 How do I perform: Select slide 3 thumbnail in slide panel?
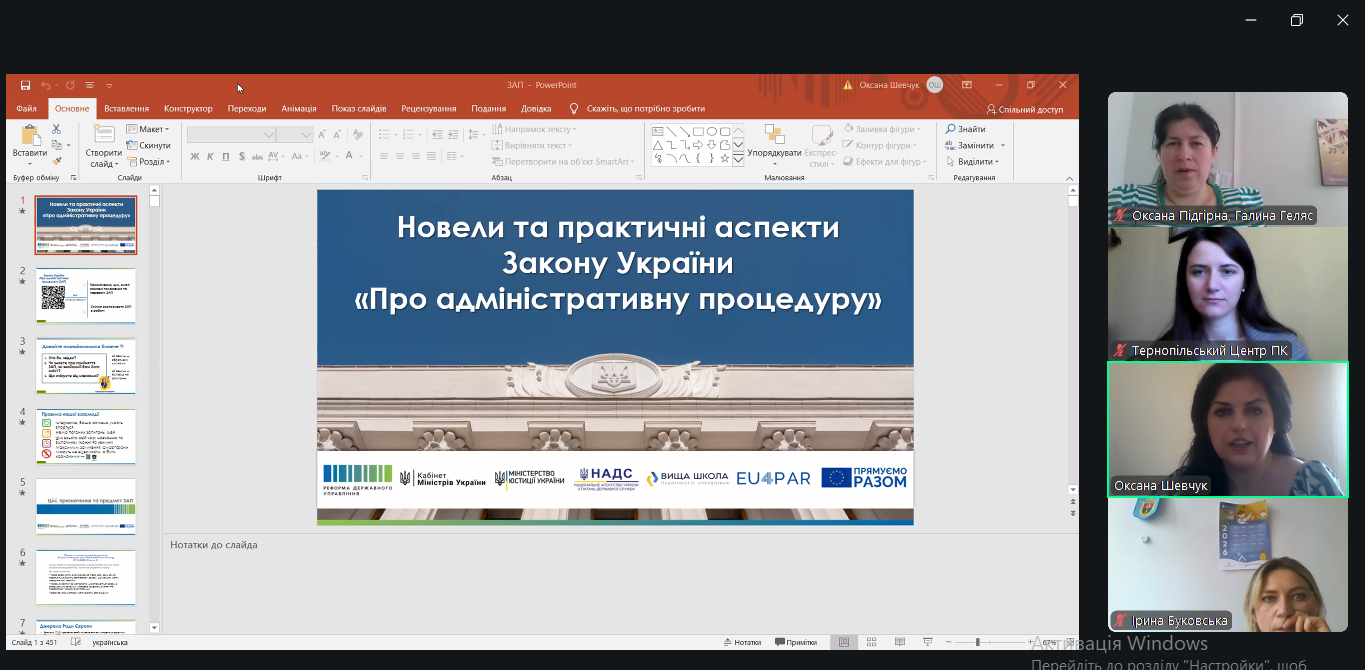pos(86,365)
